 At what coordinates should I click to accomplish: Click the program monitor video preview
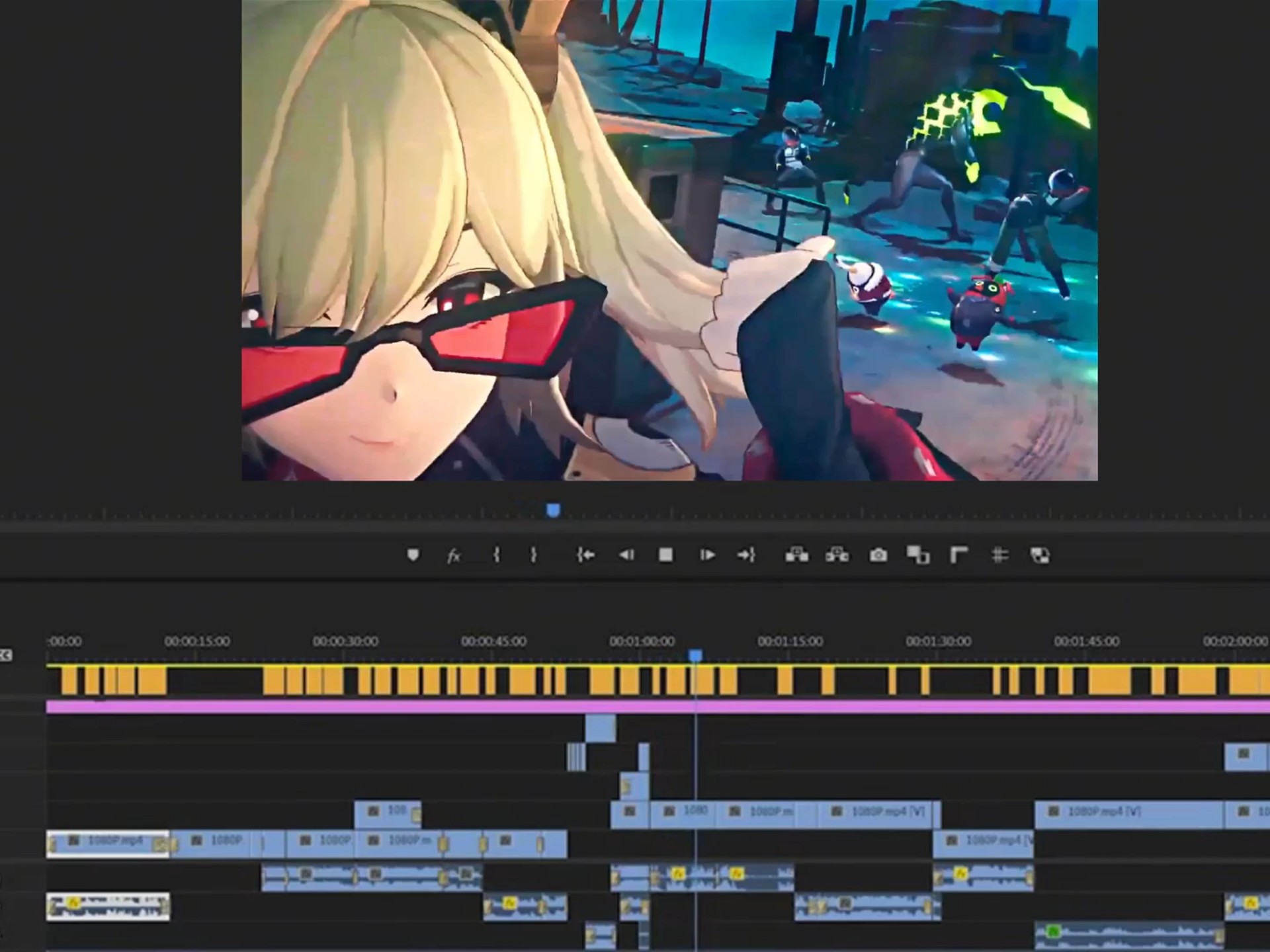[x=669, y=240]
